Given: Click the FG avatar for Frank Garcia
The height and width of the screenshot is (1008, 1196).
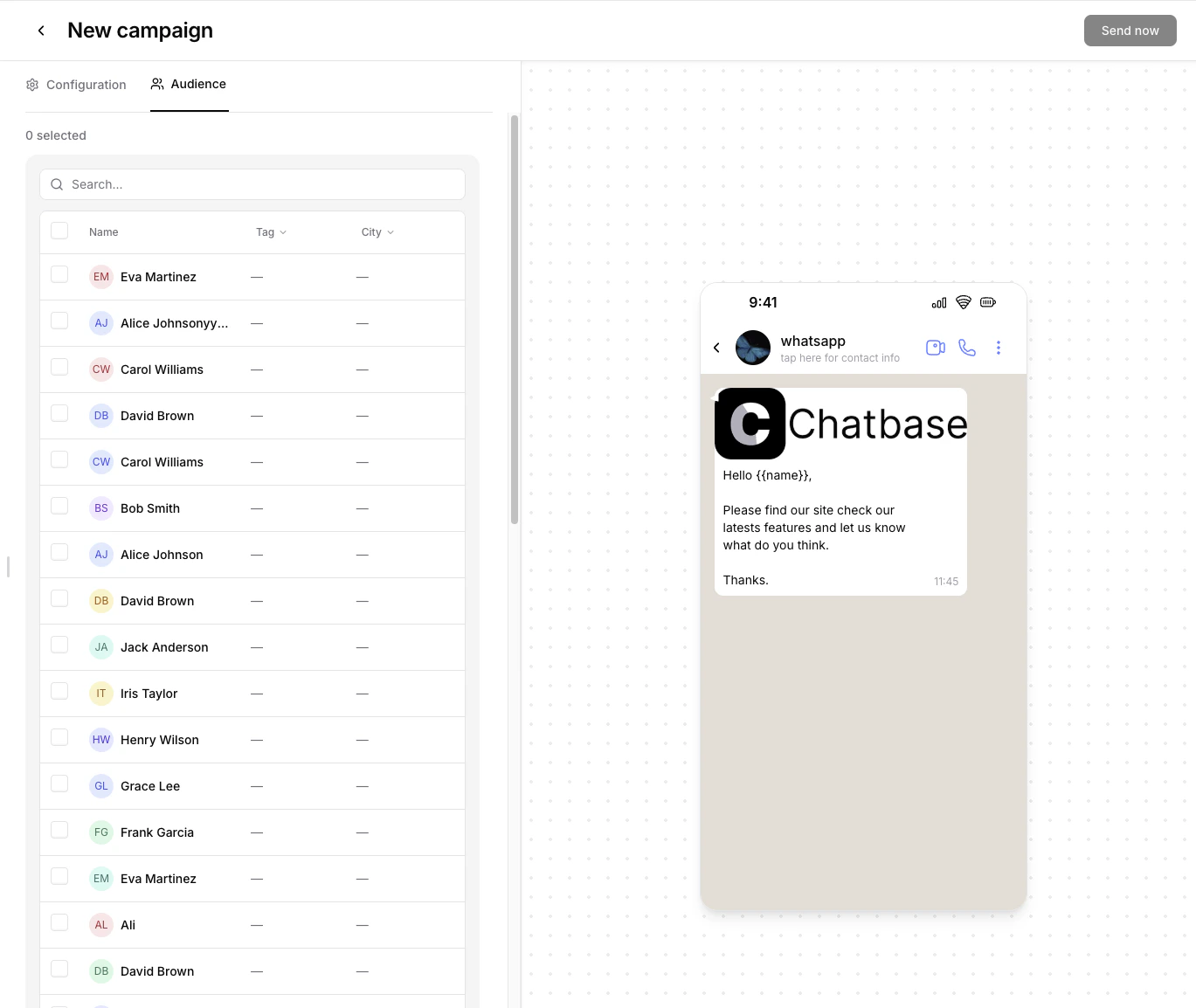Looking at the screenshot, I should coord(101,832).
